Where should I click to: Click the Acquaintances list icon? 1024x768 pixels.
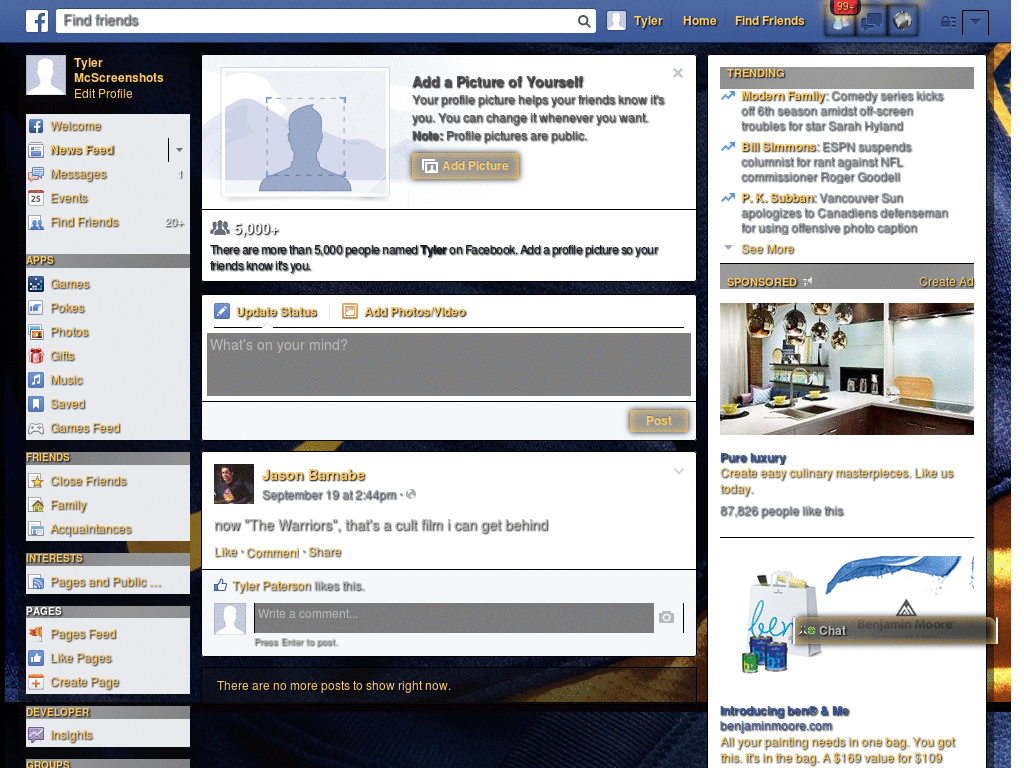[x=36, y=530]
